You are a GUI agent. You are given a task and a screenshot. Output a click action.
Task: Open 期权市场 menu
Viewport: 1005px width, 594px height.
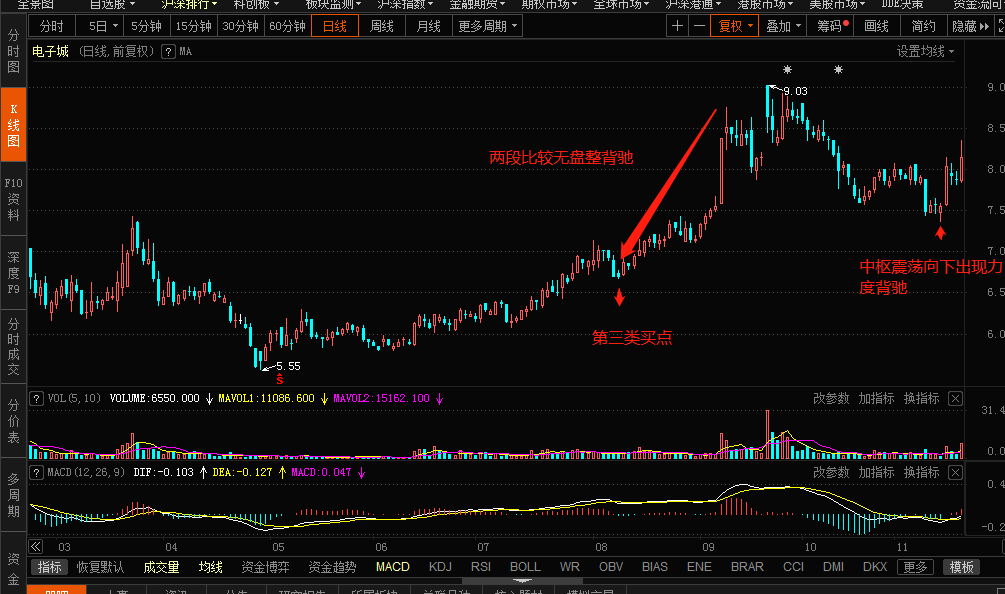pyautogui.click(x=549, y=4)
